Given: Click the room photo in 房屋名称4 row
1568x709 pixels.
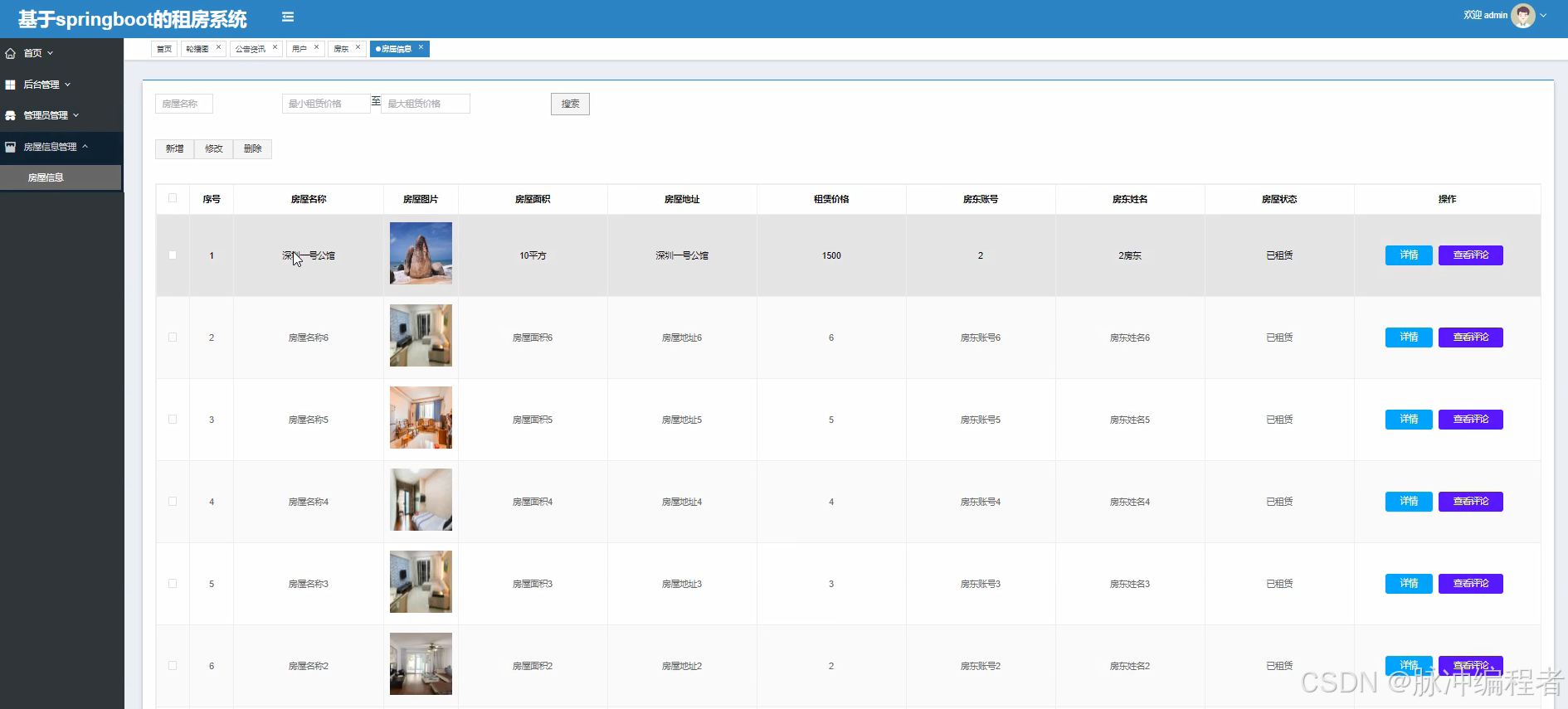Looking at the screenshot, I should point(421,499).
